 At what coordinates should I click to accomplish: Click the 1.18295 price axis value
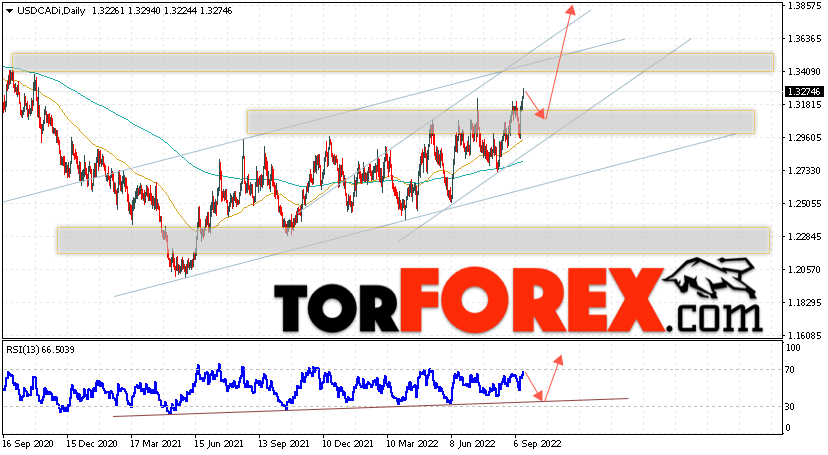click(x=804, y=302)
